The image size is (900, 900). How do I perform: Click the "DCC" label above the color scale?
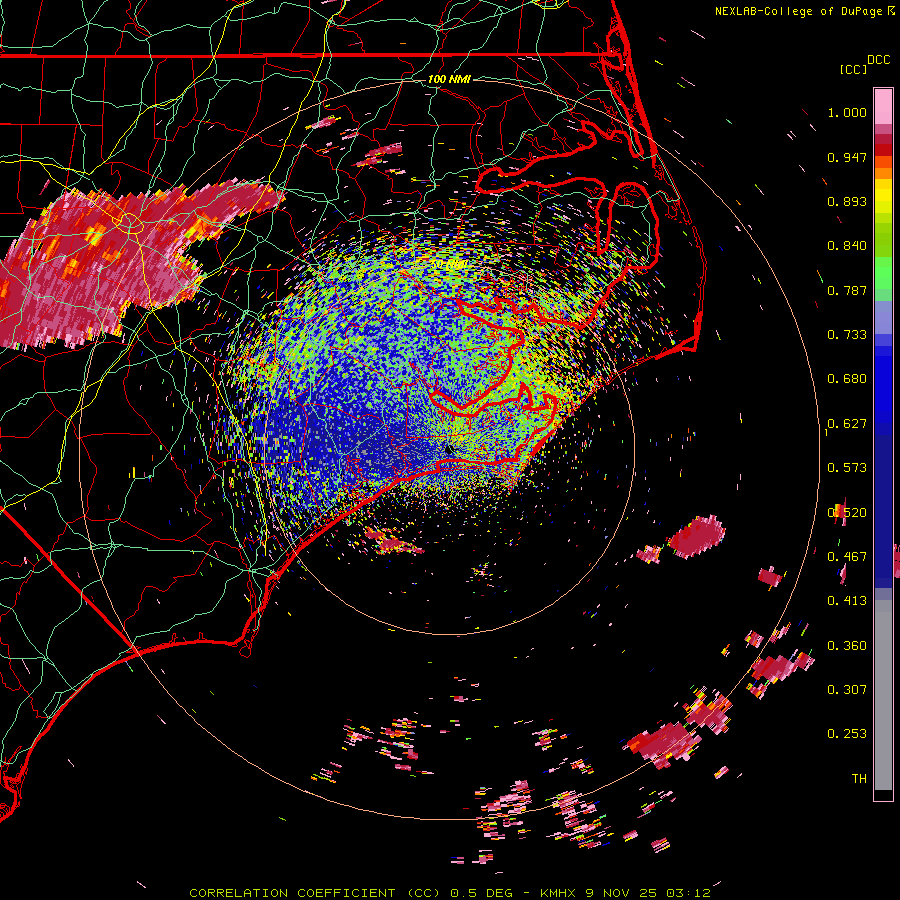click(878, 60)
